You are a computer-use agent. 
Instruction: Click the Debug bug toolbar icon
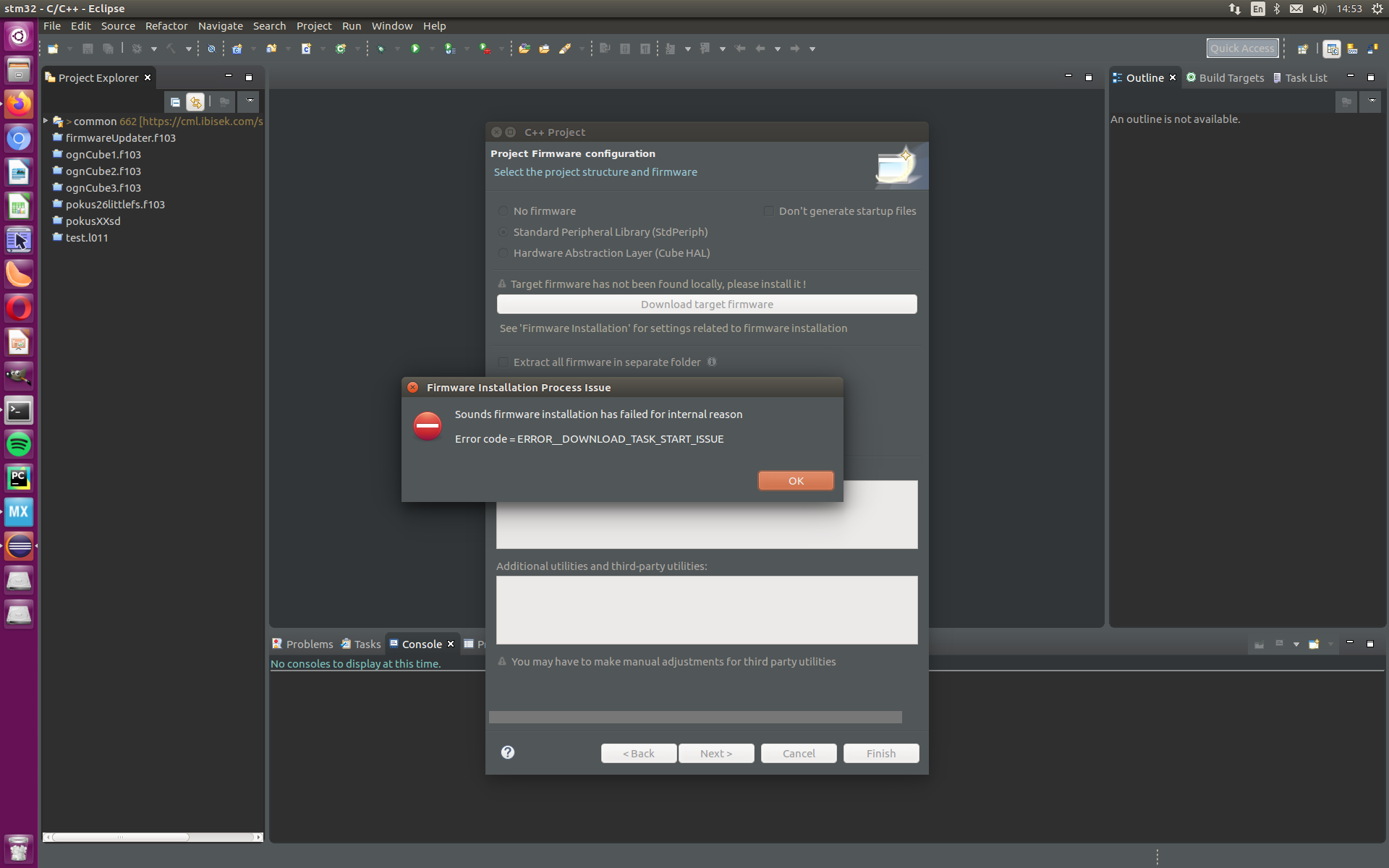[x=381, y=48]
